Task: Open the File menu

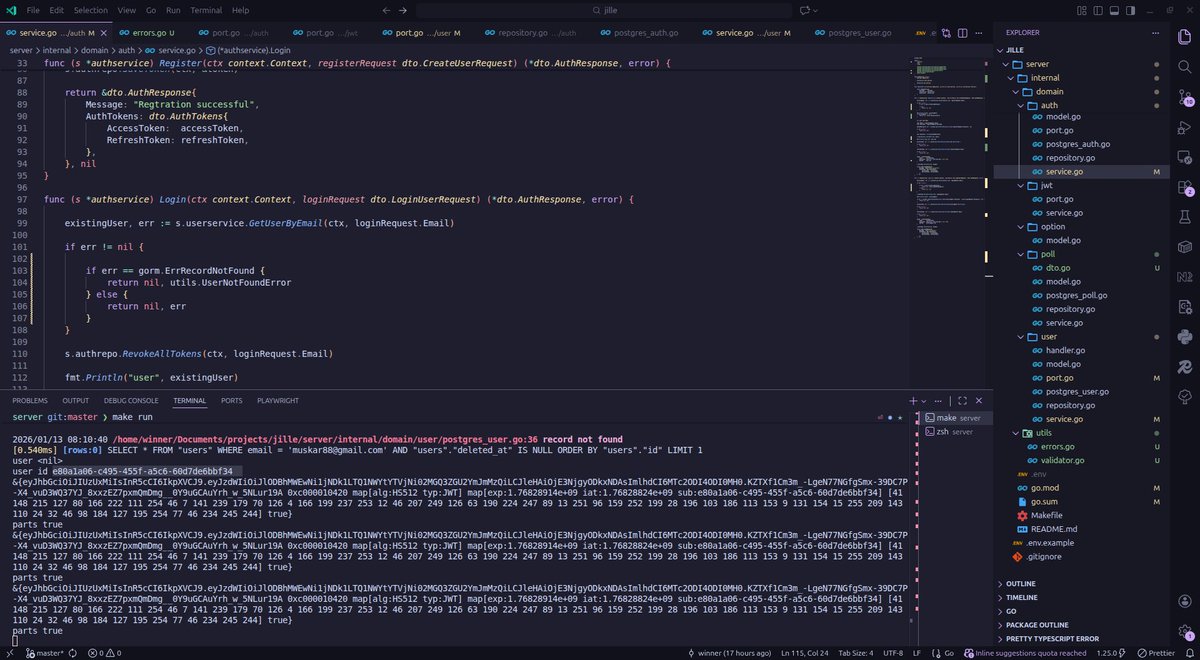Action: 34,10
